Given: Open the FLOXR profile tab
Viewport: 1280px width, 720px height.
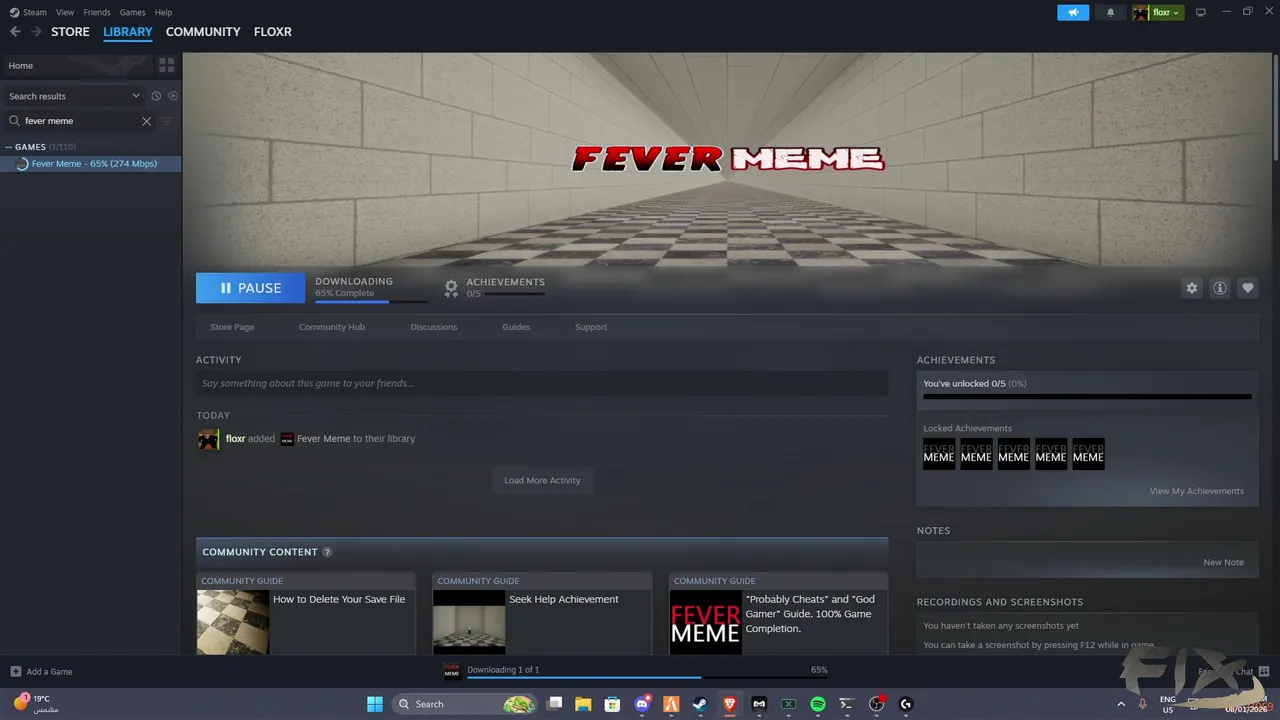Looking at the screenshot, I should [x=273, y=32].
